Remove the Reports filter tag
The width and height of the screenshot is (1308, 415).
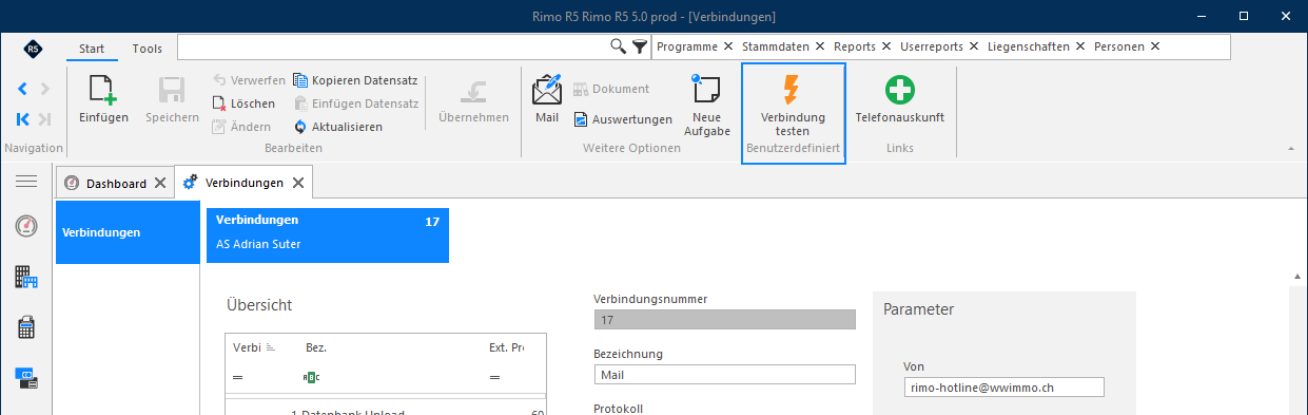pos(886,46)
